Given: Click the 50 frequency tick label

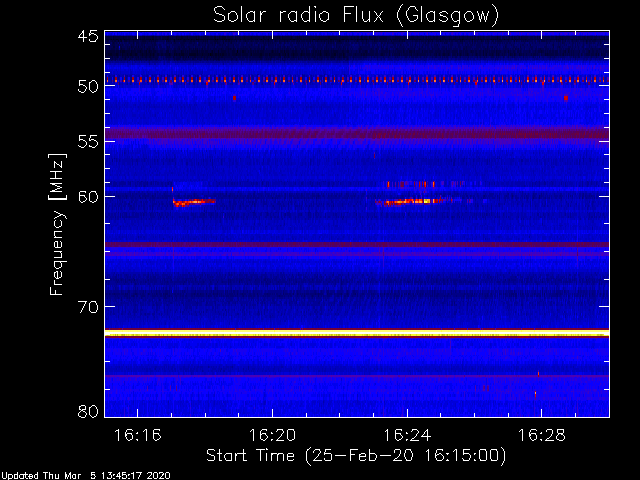Looking at the screenshot, I should [x=88, y=86].
